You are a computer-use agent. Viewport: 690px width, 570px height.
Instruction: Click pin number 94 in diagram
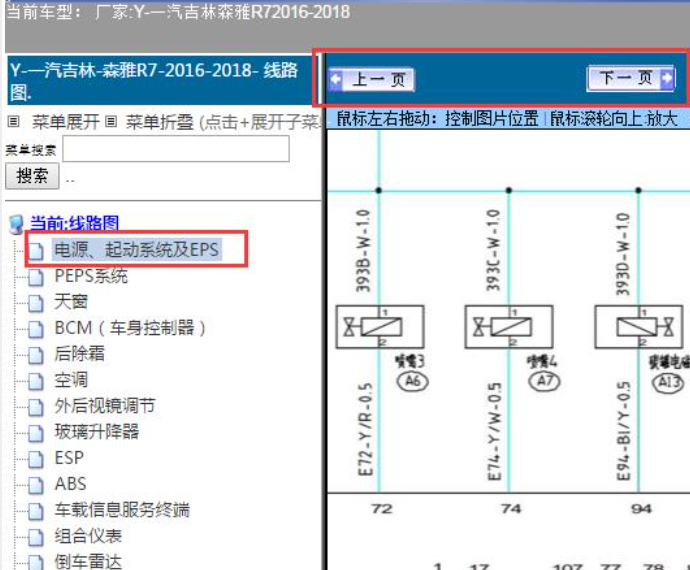(641, 509)
